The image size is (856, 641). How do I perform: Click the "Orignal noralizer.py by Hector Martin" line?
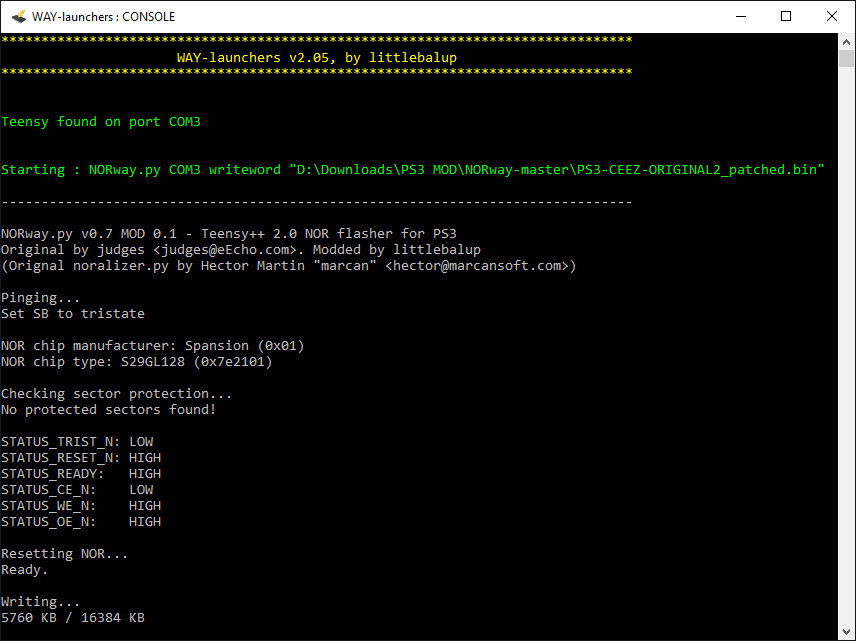pyautogui.click(x=288, y=265)
